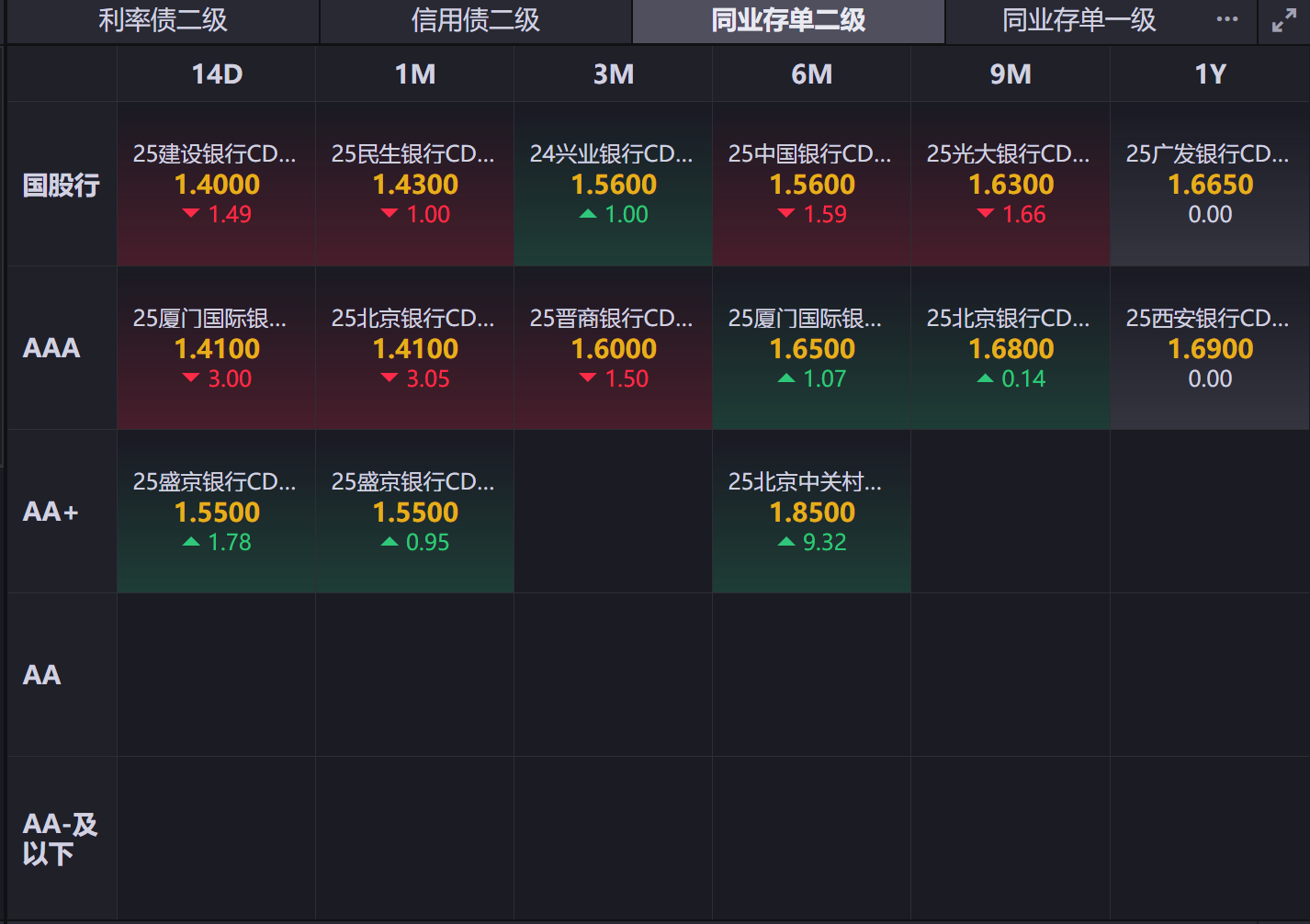
Task: Select the 同业存单二级 tab
Action: click(788, 20)
